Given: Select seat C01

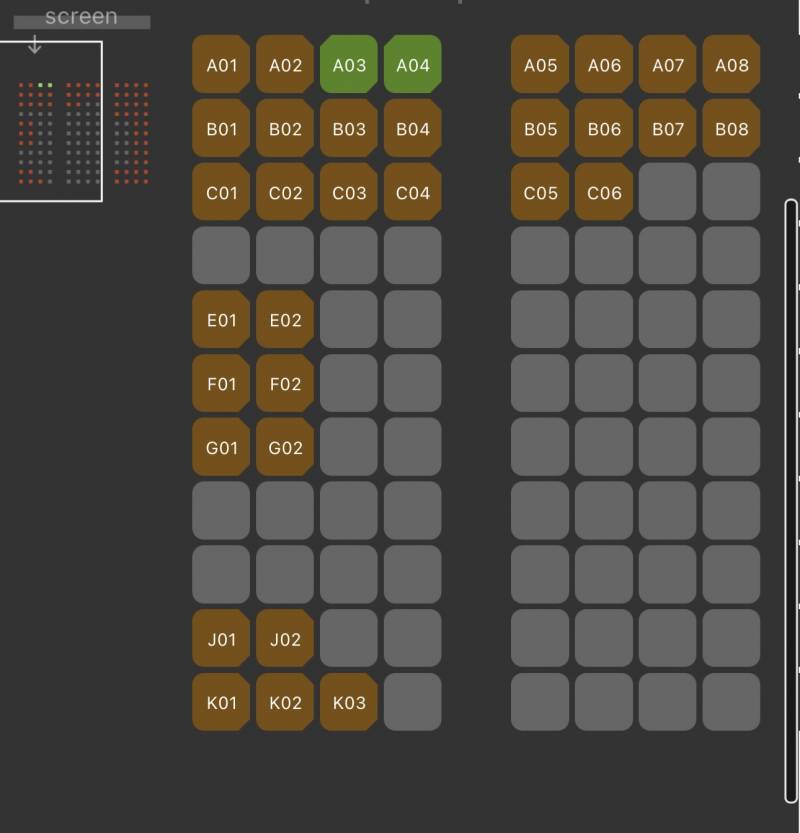Looking at the screenshot, I should pyautogui.click(x=221, y=192).
